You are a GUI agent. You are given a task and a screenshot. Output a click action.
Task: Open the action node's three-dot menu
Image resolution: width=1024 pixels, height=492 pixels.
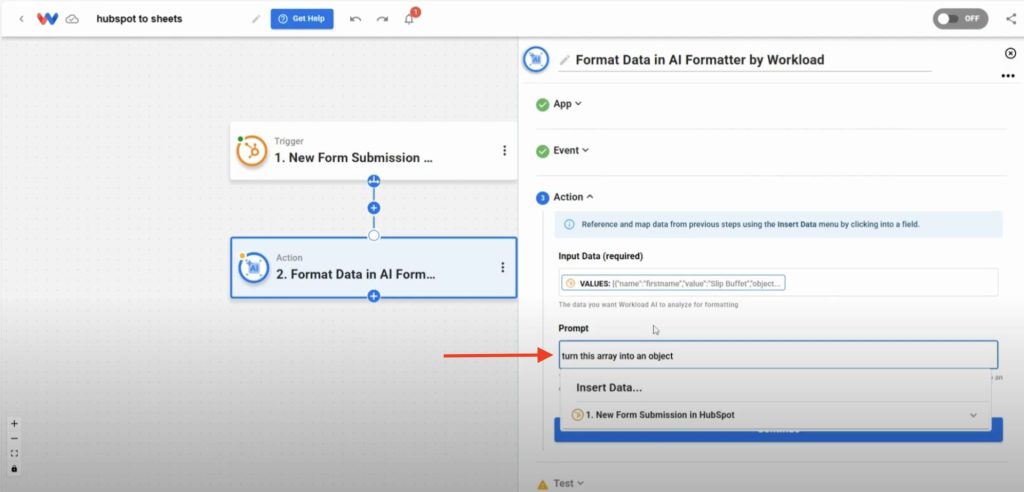502,267
